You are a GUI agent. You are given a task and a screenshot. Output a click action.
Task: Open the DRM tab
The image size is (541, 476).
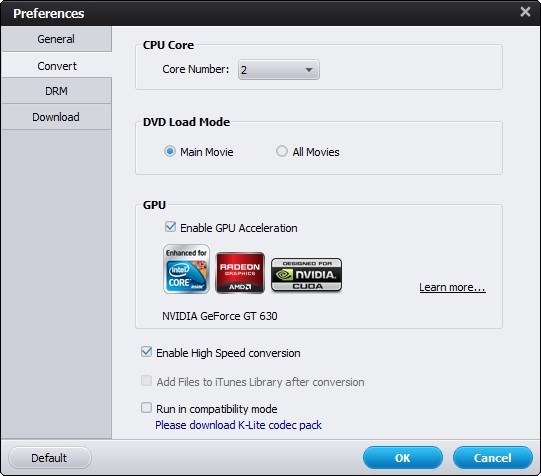tap(56, 91)
